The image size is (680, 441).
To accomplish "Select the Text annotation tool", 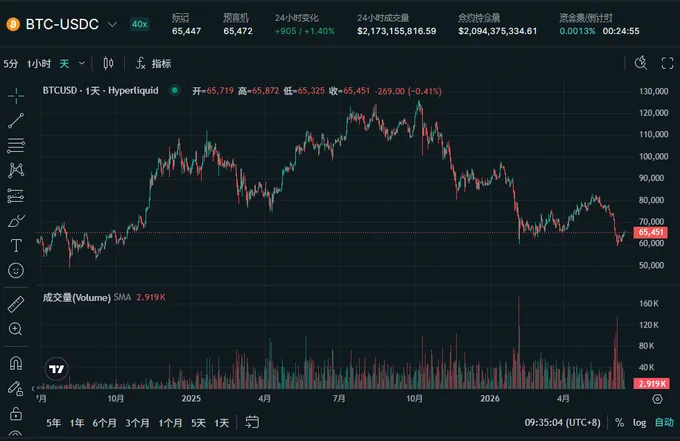I will [16, 246].
